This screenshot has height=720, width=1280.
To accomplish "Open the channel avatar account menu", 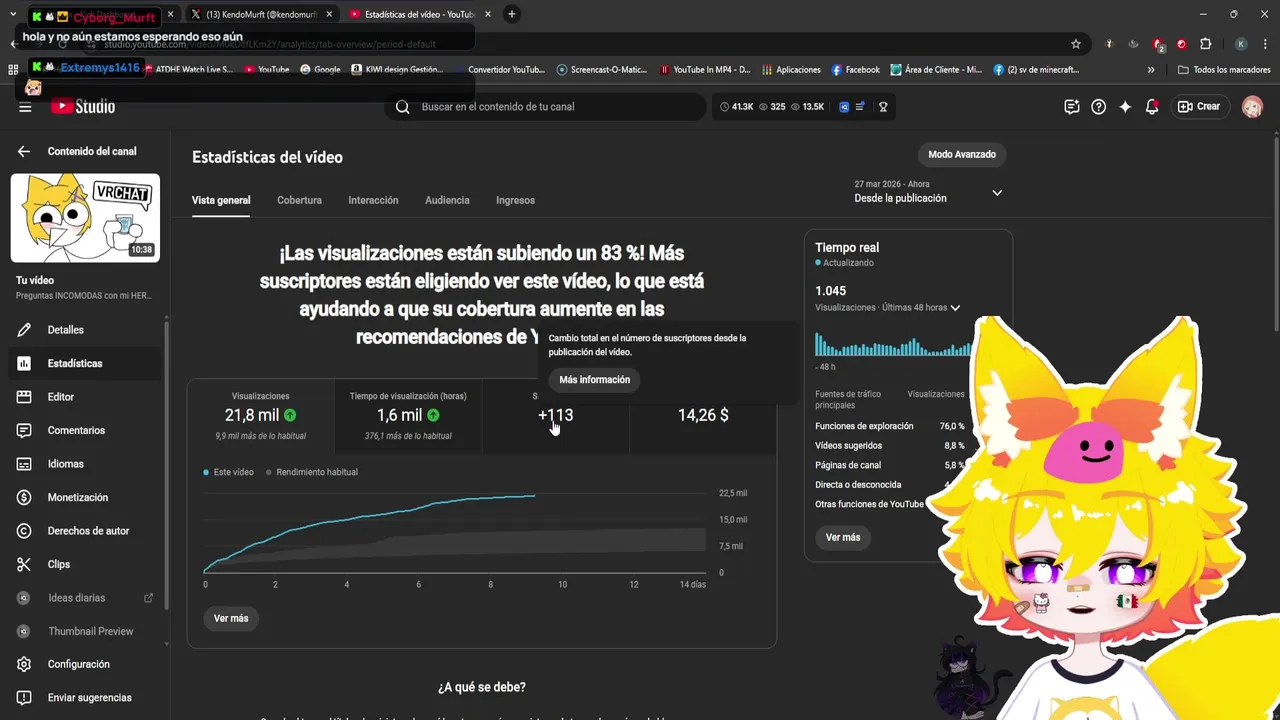I will [1252, 107].
